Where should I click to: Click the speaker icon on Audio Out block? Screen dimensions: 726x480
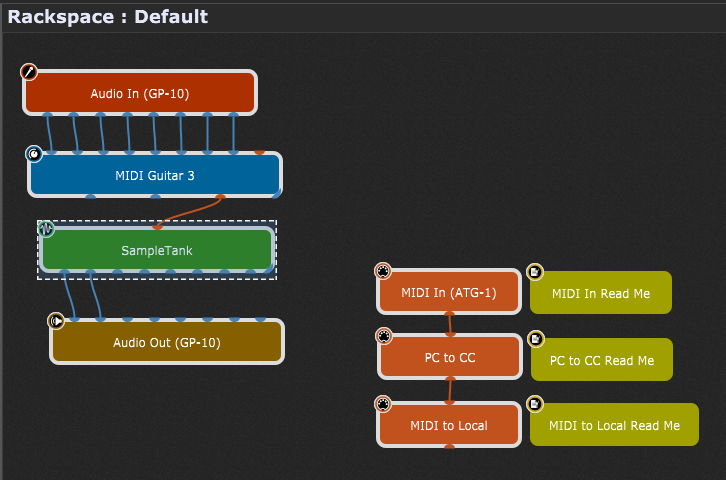tap(57, 321)
